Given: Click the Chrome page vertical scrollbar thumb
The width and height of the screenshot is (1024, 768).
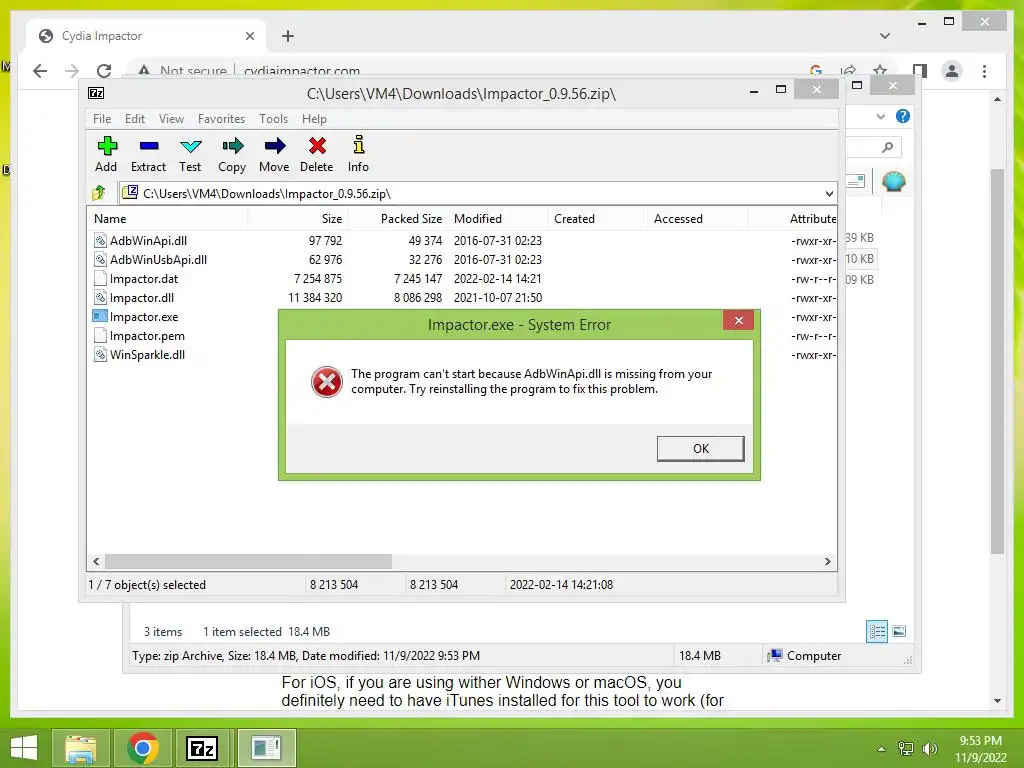Looking at the screenshot, I should (x=997, y=361).
